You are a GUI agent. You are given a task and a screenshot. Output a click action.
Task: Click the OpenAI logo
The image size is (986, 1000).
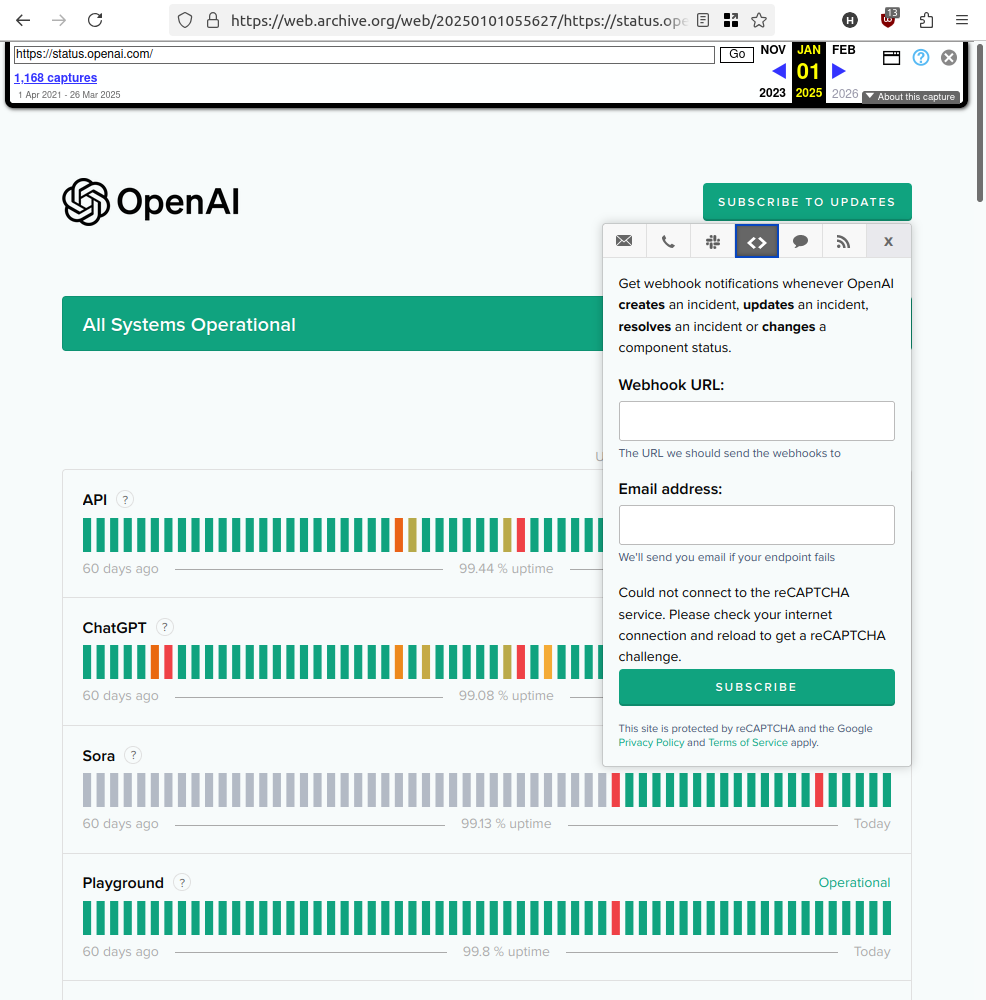151,202
